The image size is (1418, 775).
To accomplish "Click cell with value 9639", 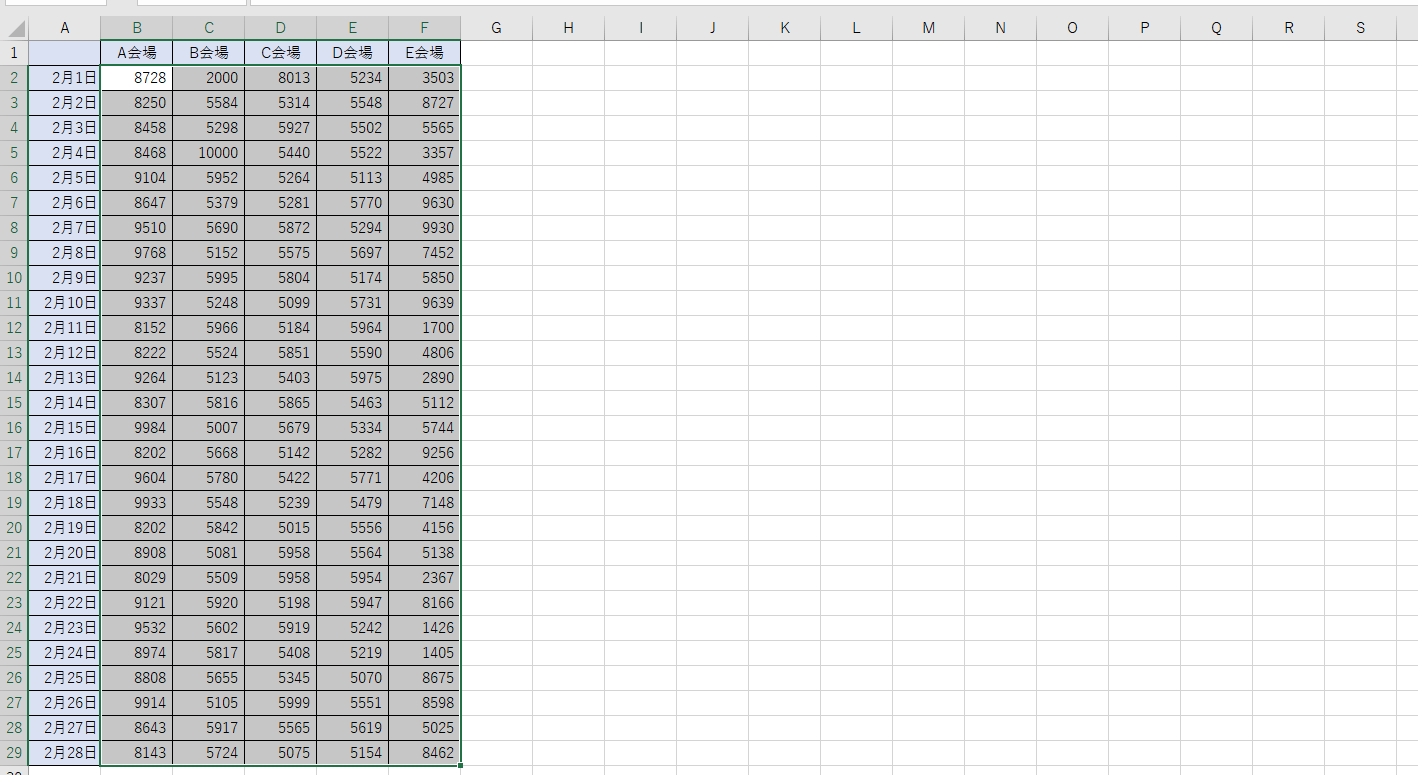I will tap(425, 303).
